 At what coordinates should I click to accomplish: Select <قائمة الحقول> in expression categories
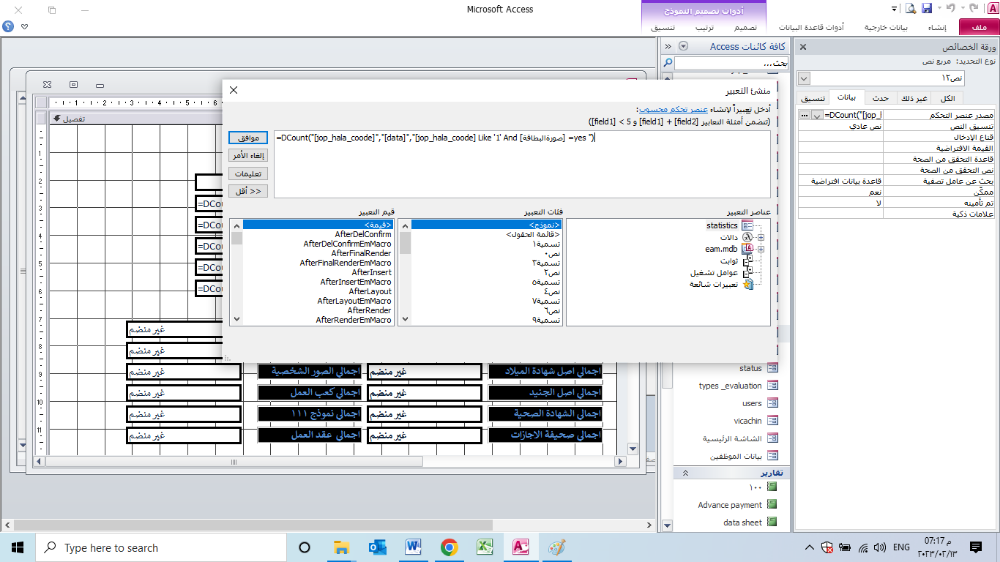click(533, 235)
